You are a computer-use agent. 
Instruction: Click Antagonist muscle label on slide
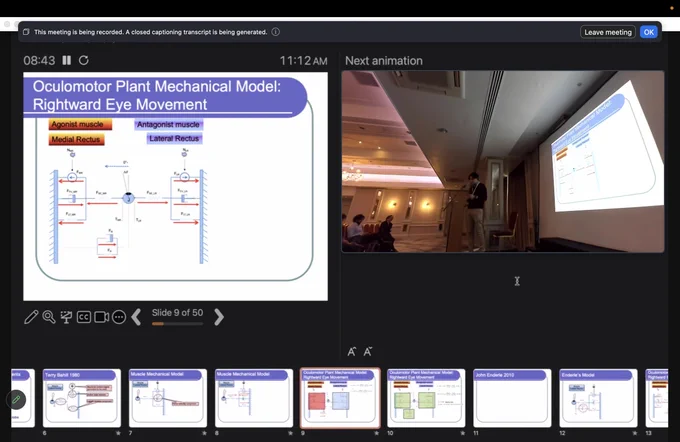[x=168, y=124]
